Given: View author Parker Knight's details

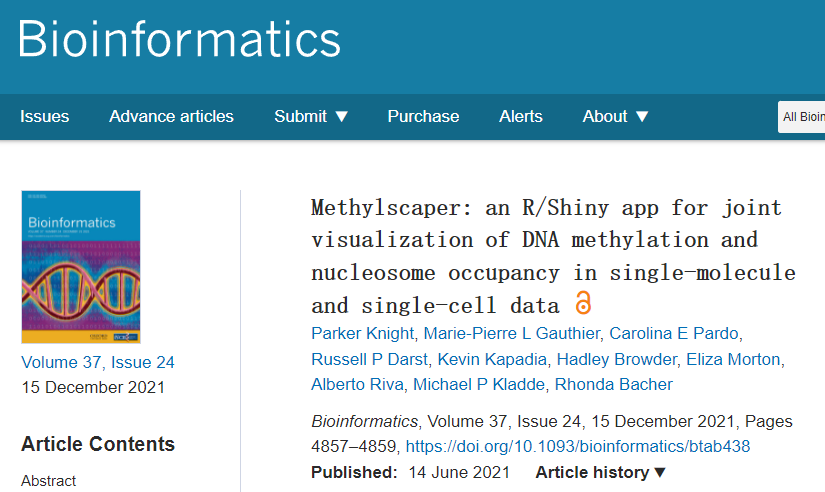Looking at the screenshot, I should (x=363, y=333).
